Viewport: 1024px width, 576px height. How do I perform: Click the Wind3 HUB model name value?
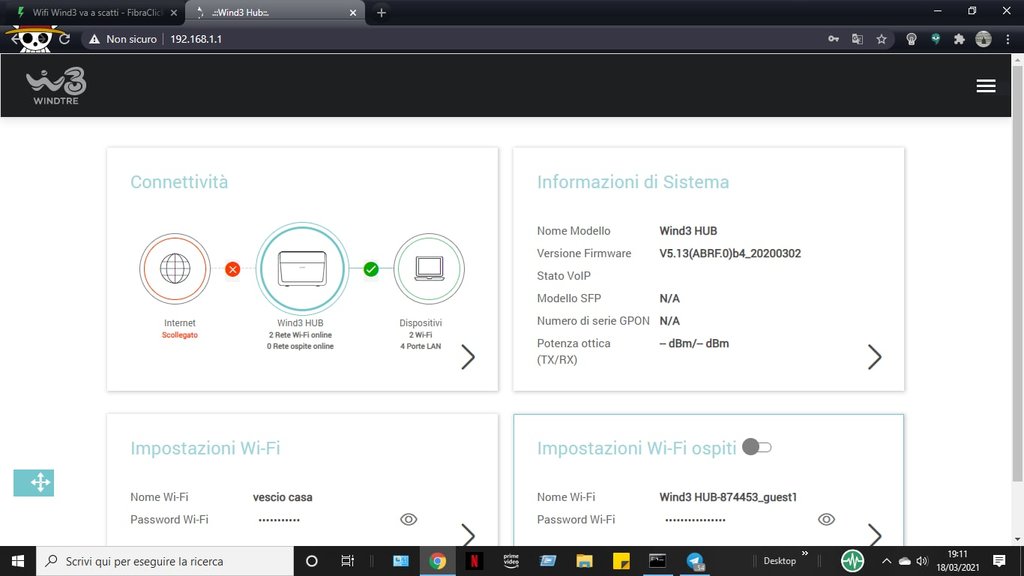coord(688,231)
